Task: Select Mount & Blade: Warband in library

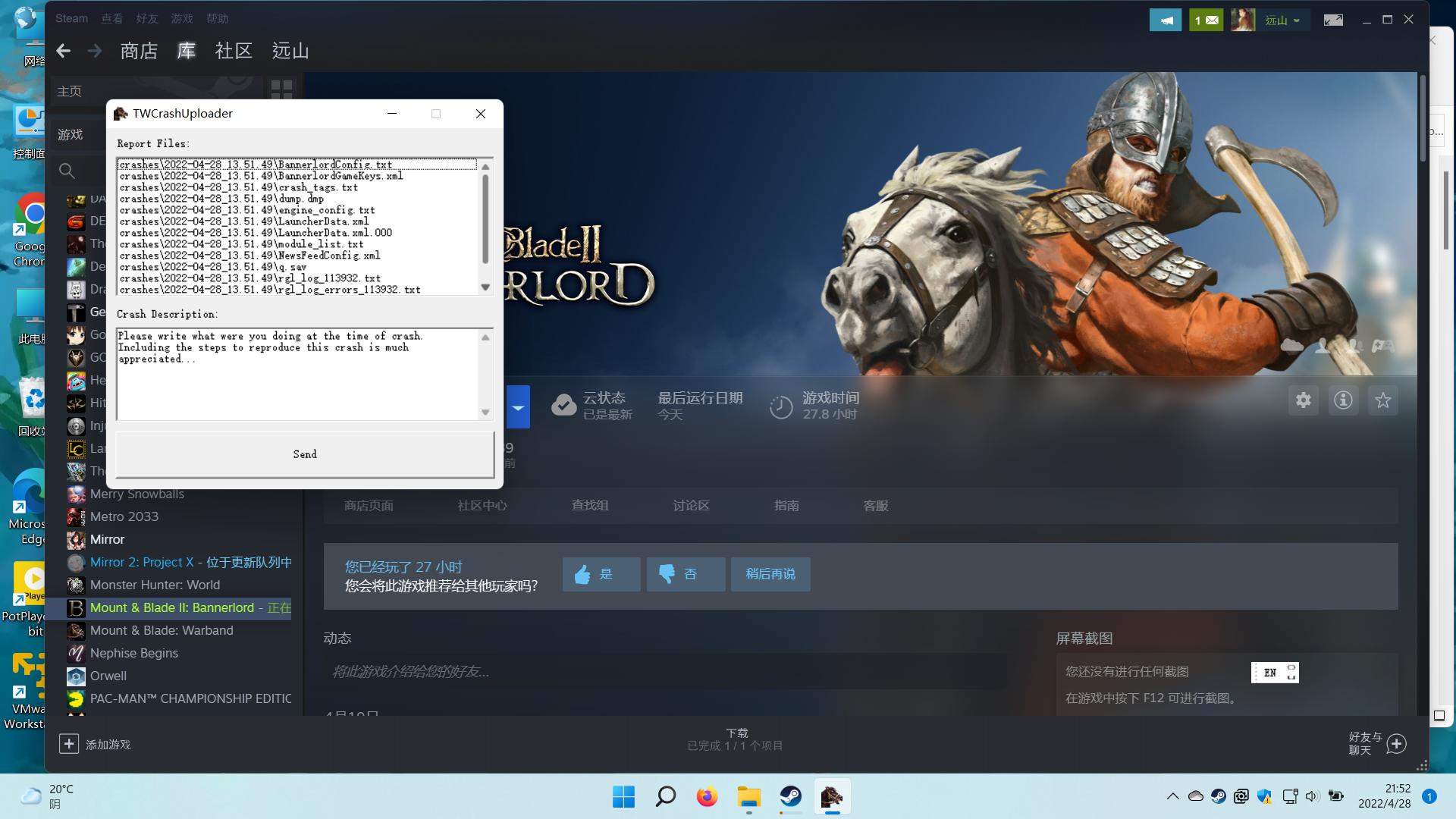Action: [x=162, y=631]
